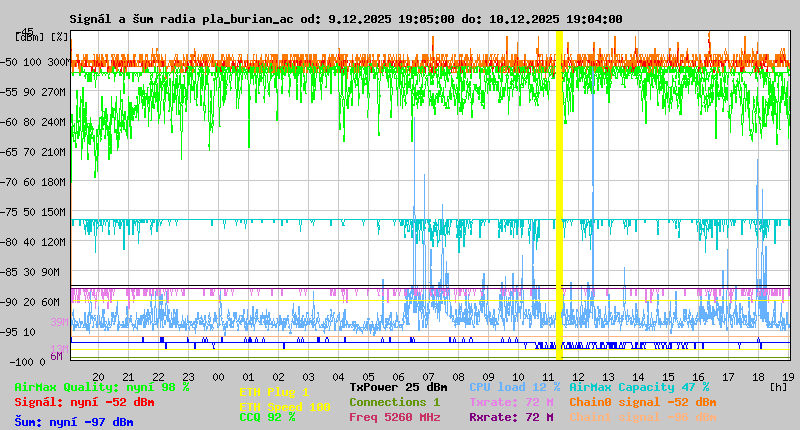Select the 'ETH Plug 1' legend label
The image size is (800, 430).
pyautogui.click(x=274, y=392)
